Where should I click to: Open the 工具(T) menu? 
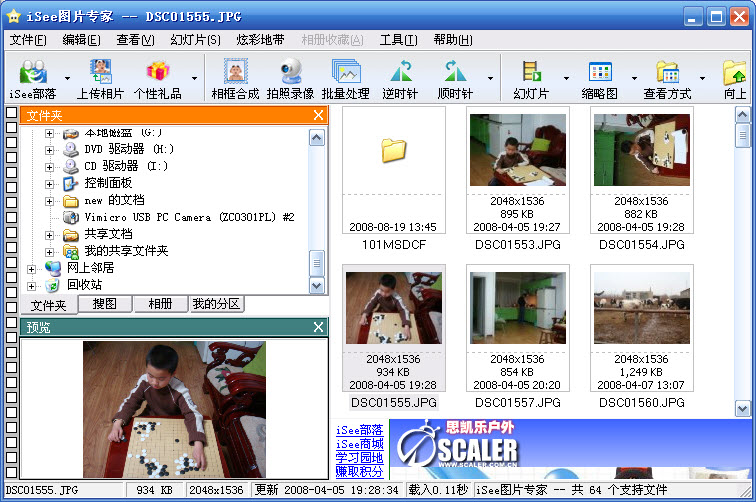point(398,40)
